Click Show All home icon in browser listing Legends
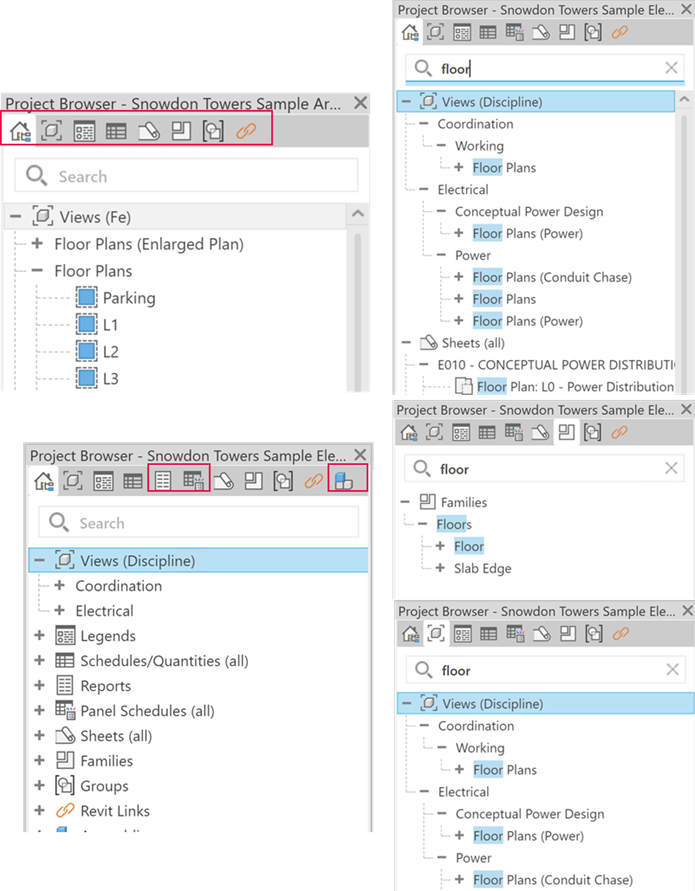The image size is (695, 891). click(44, 481)
